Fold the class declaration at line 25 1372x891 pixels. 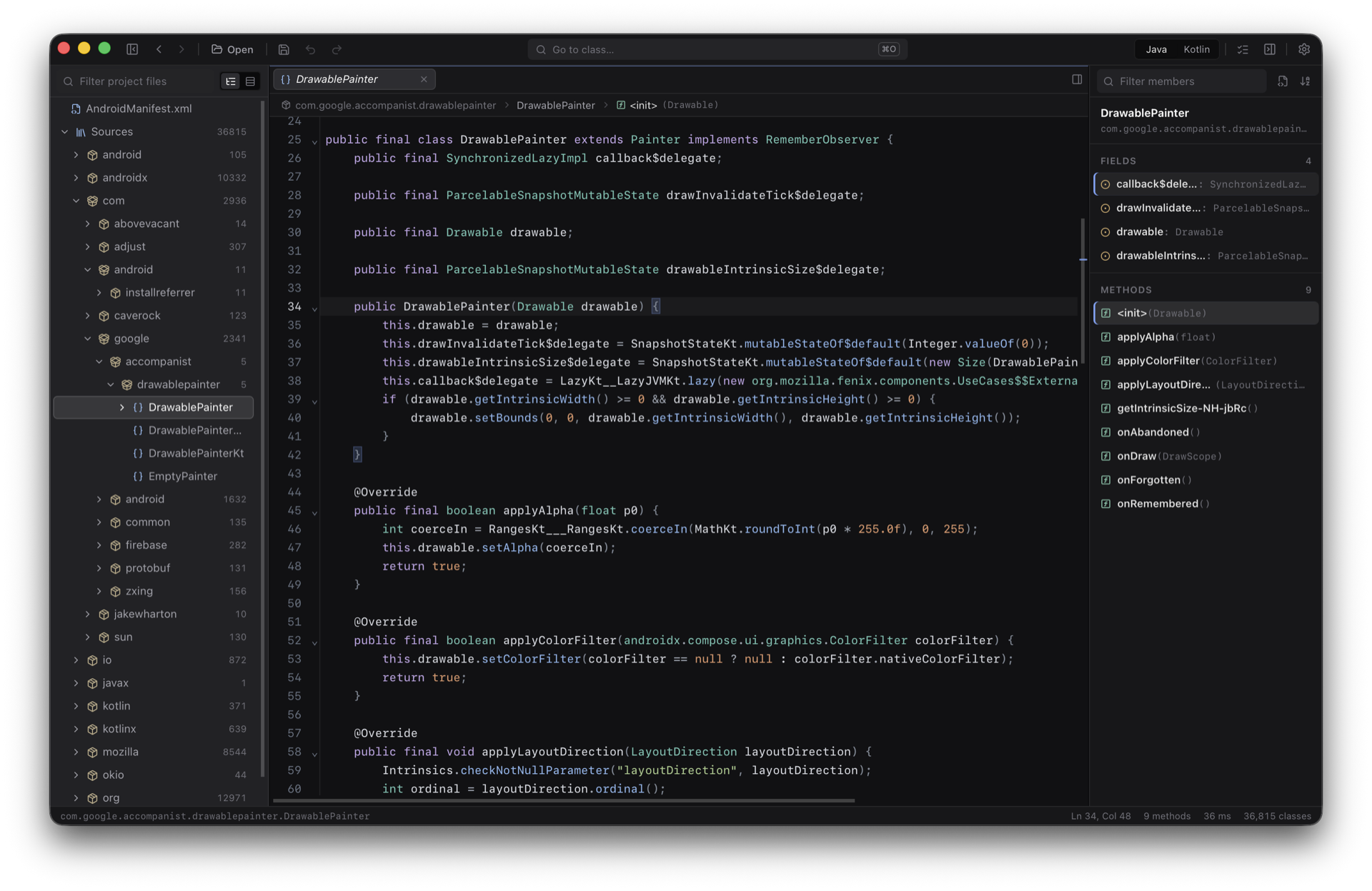[x=314, y=141]
